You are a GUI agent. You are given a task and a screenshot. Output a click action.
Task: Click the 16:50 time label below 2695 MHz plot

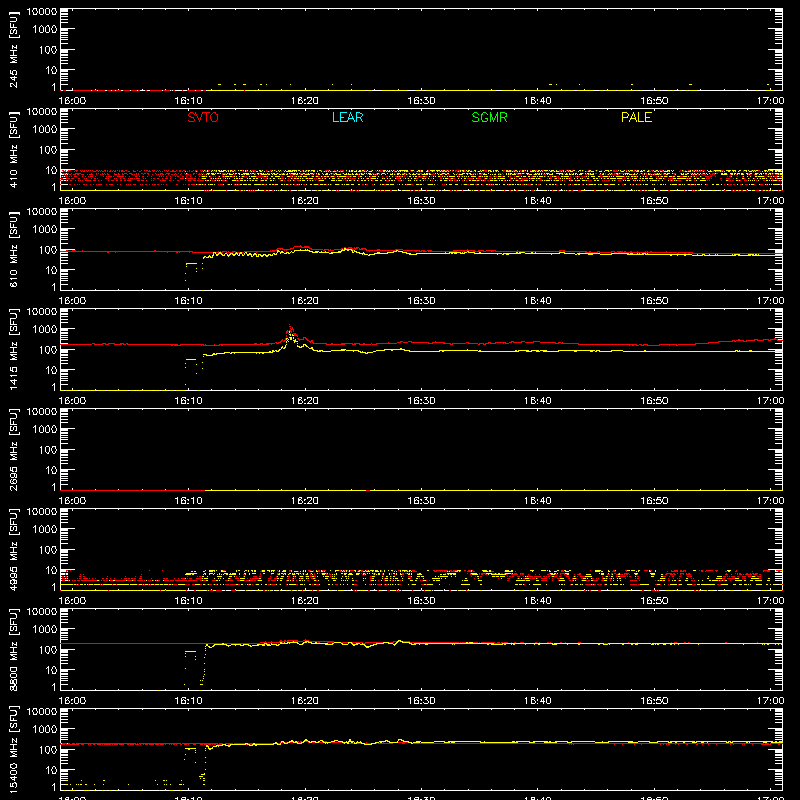[x=654, y=501]
